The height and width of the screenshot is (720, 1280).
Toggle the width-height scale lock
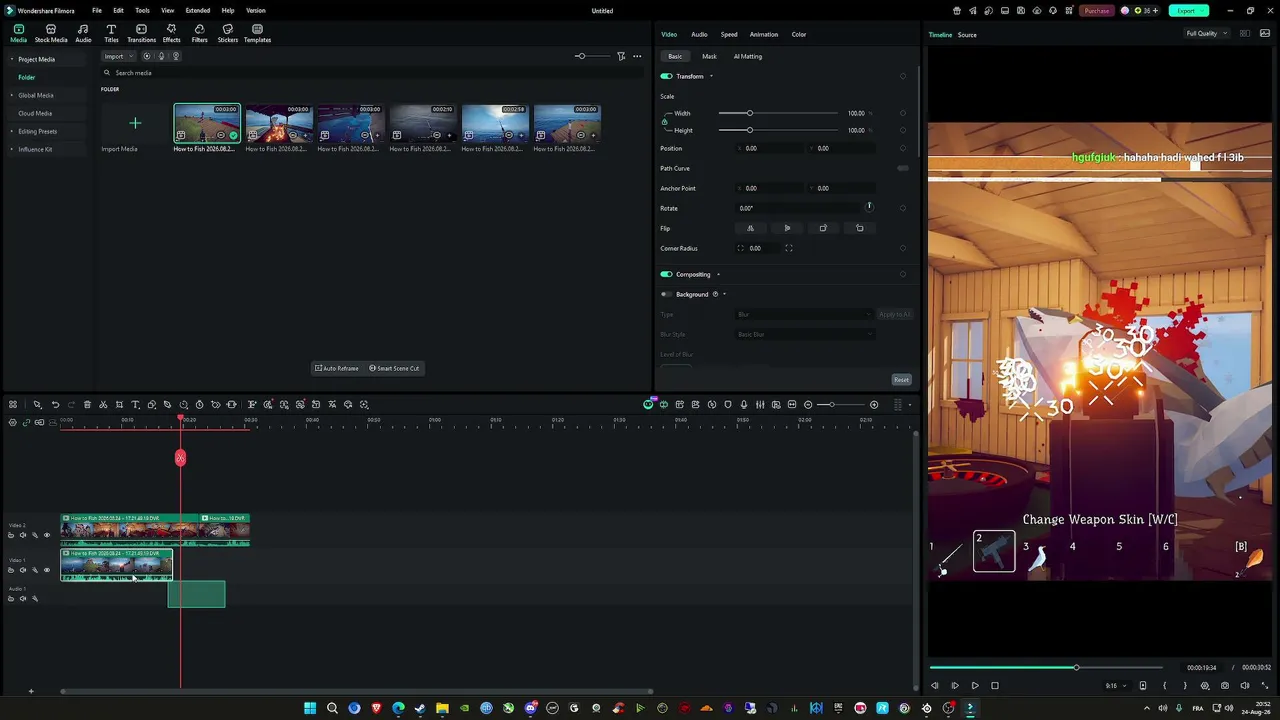pos(664,122)
